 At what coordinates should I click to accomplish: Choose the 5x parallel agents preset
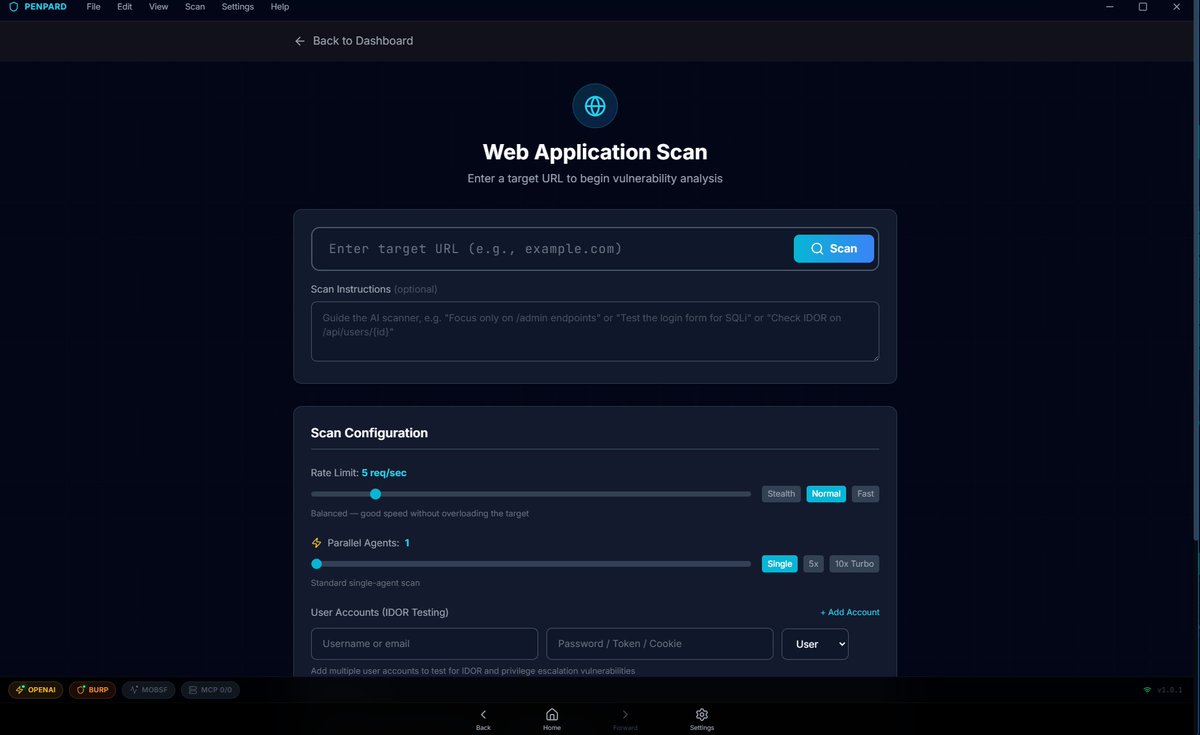[814, 564]
